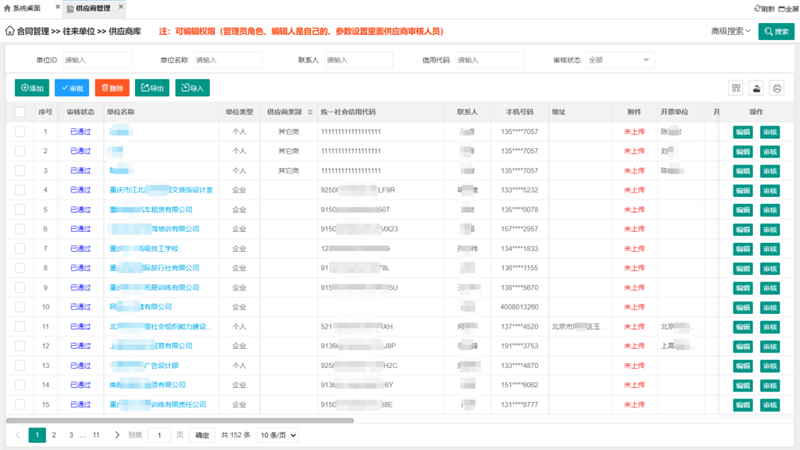Open the company link in row 12

(x=151, y=346)
